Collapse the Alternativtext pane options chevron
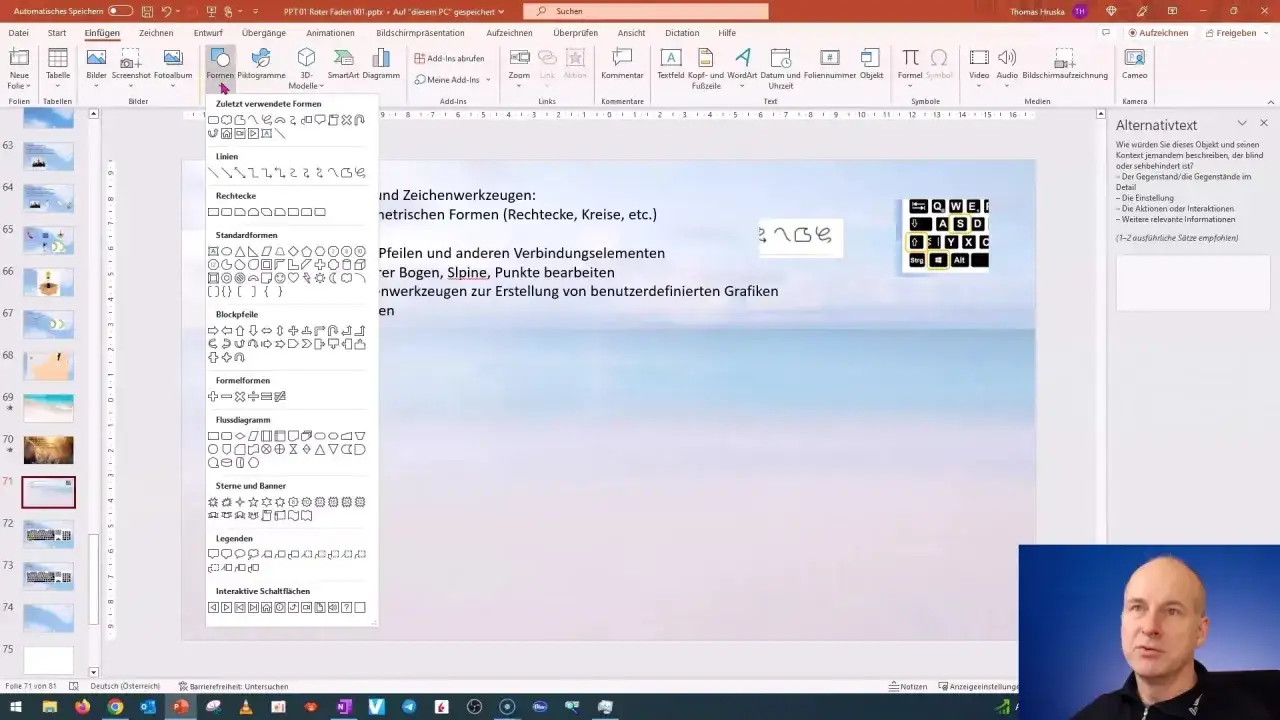Image resolution: width=1280 pixels, height=720 pixels. click(x=1242, y=124)
